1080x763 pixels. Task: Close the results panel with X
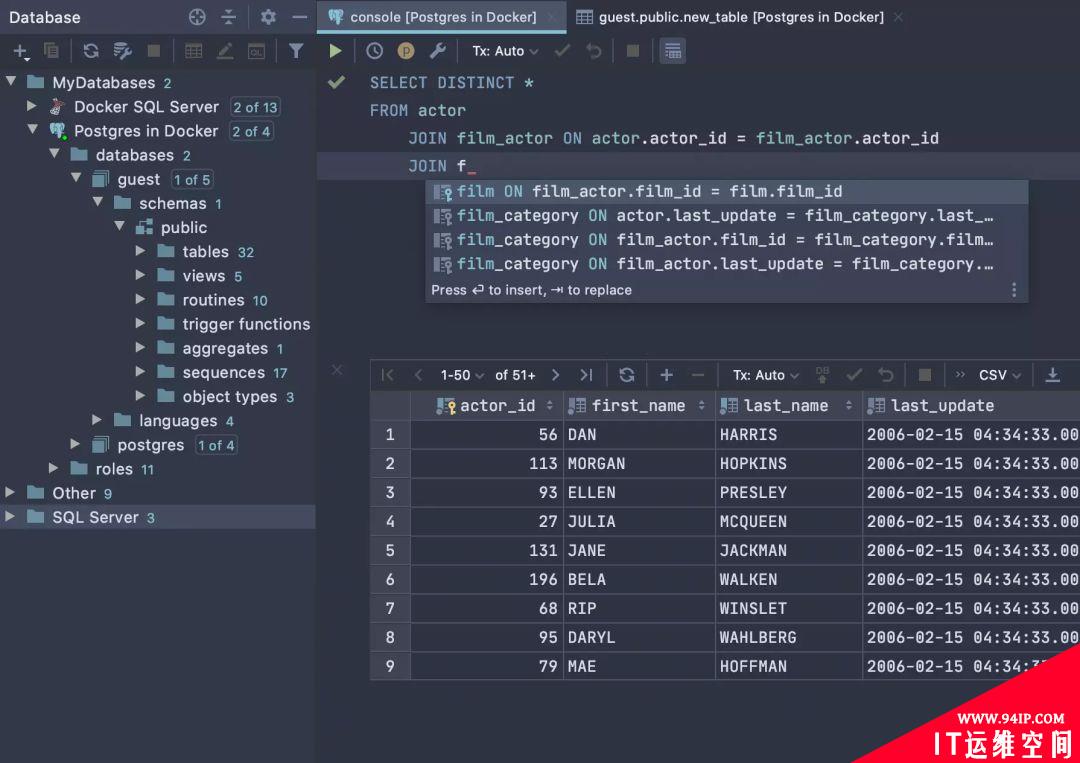point(337,370)
